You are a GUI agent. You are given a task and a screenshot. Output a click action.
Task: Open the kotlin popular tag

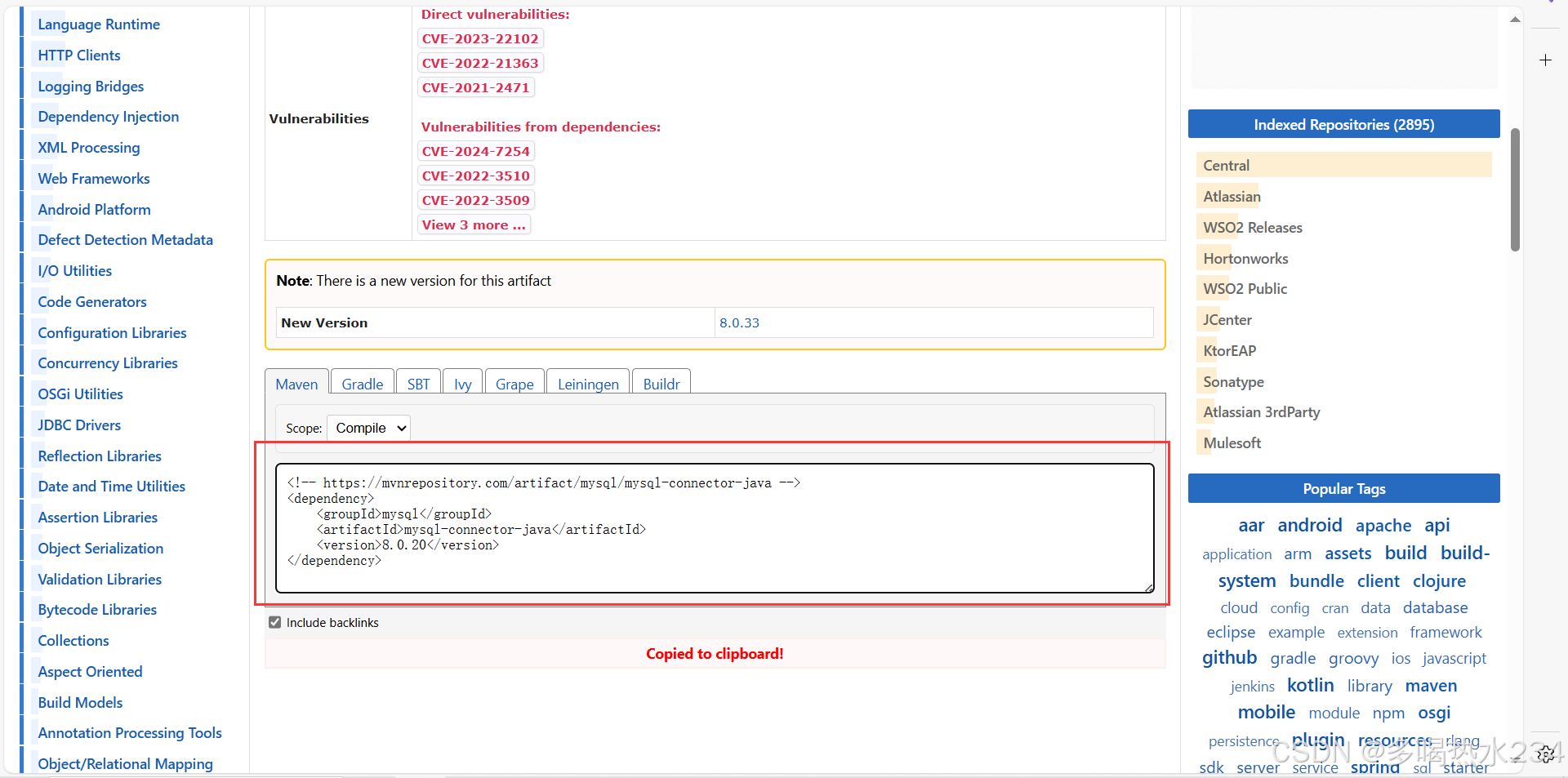tap(1310, 686)
